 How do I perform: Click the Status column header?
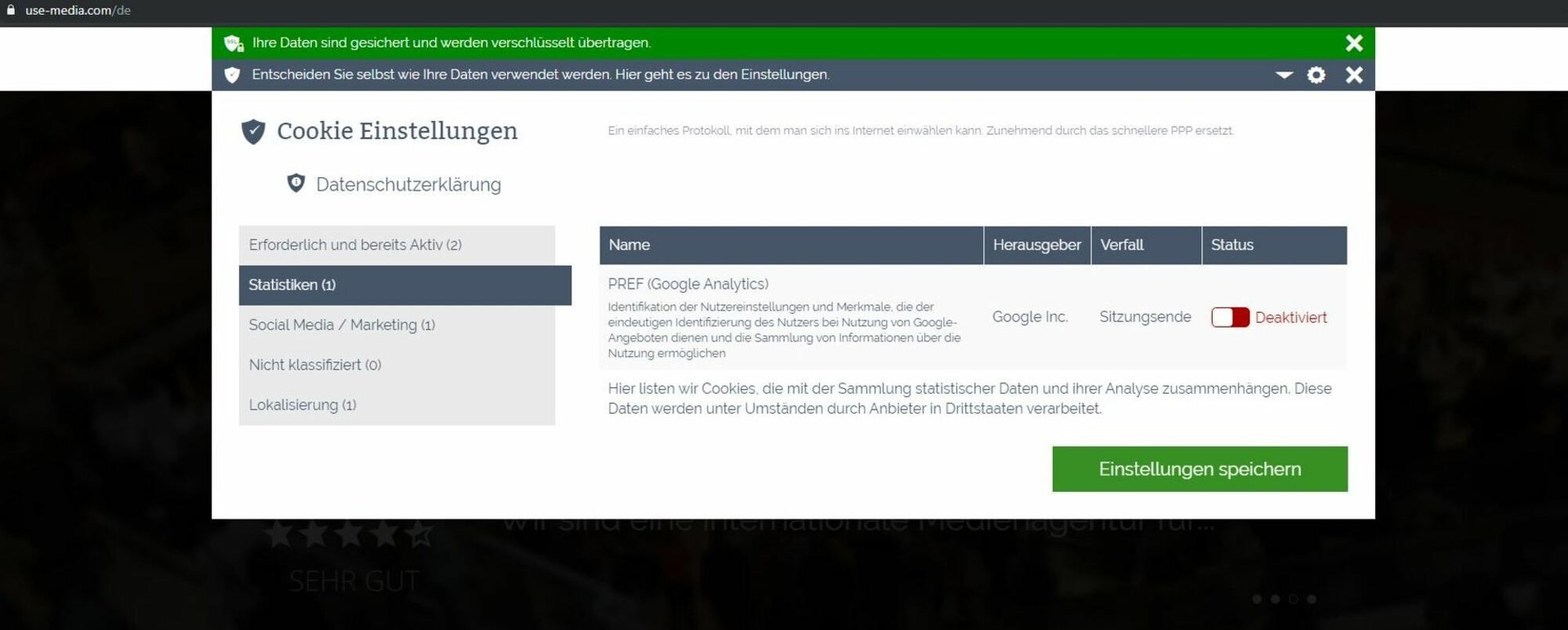pos(1274,245)
